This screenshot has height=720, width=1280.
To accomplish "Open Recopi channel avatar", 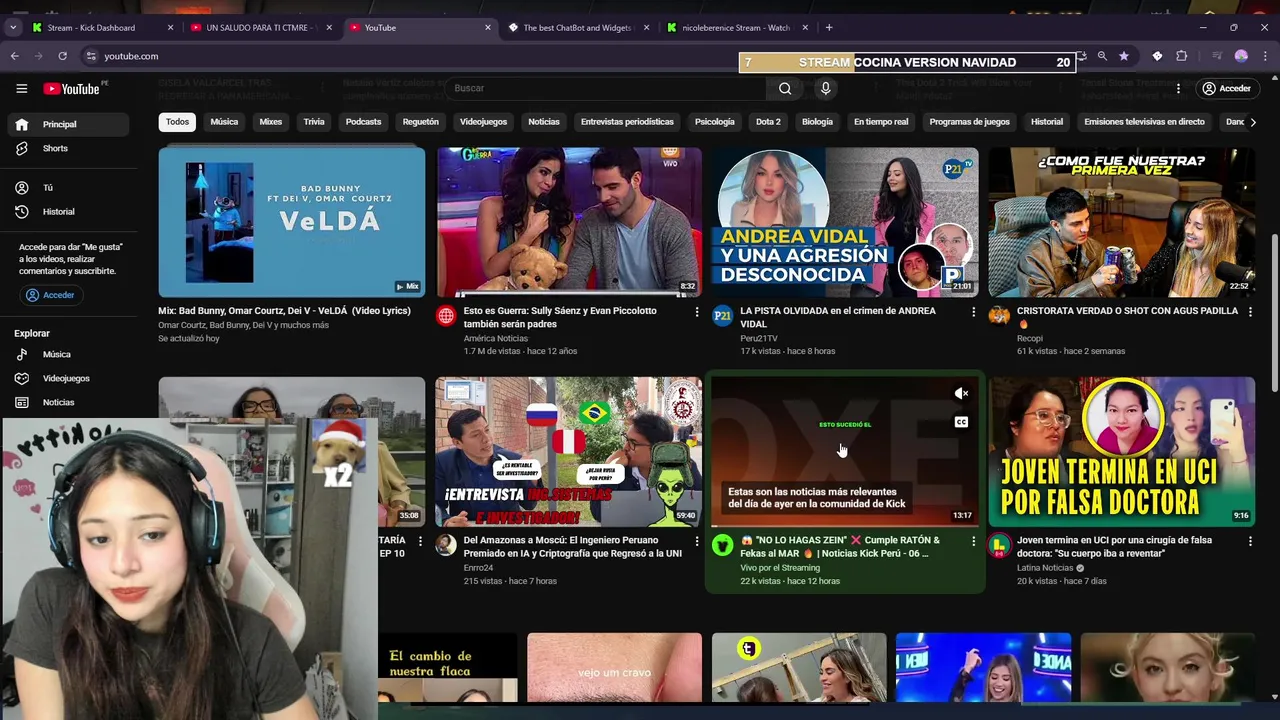I will [x=999, y=316].
